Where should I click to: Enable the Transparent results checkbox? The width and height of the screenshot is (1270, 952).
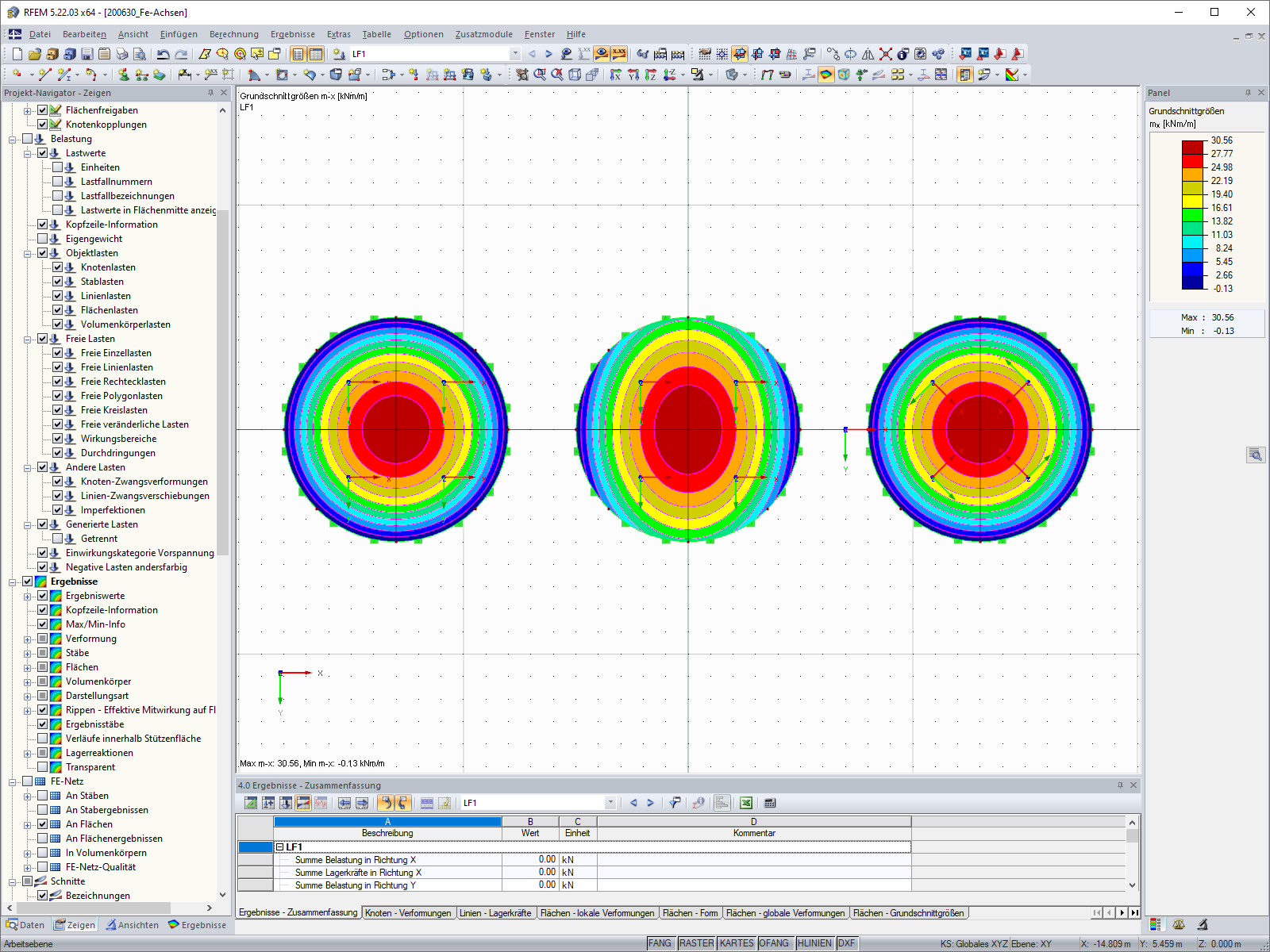coord(43,767)
